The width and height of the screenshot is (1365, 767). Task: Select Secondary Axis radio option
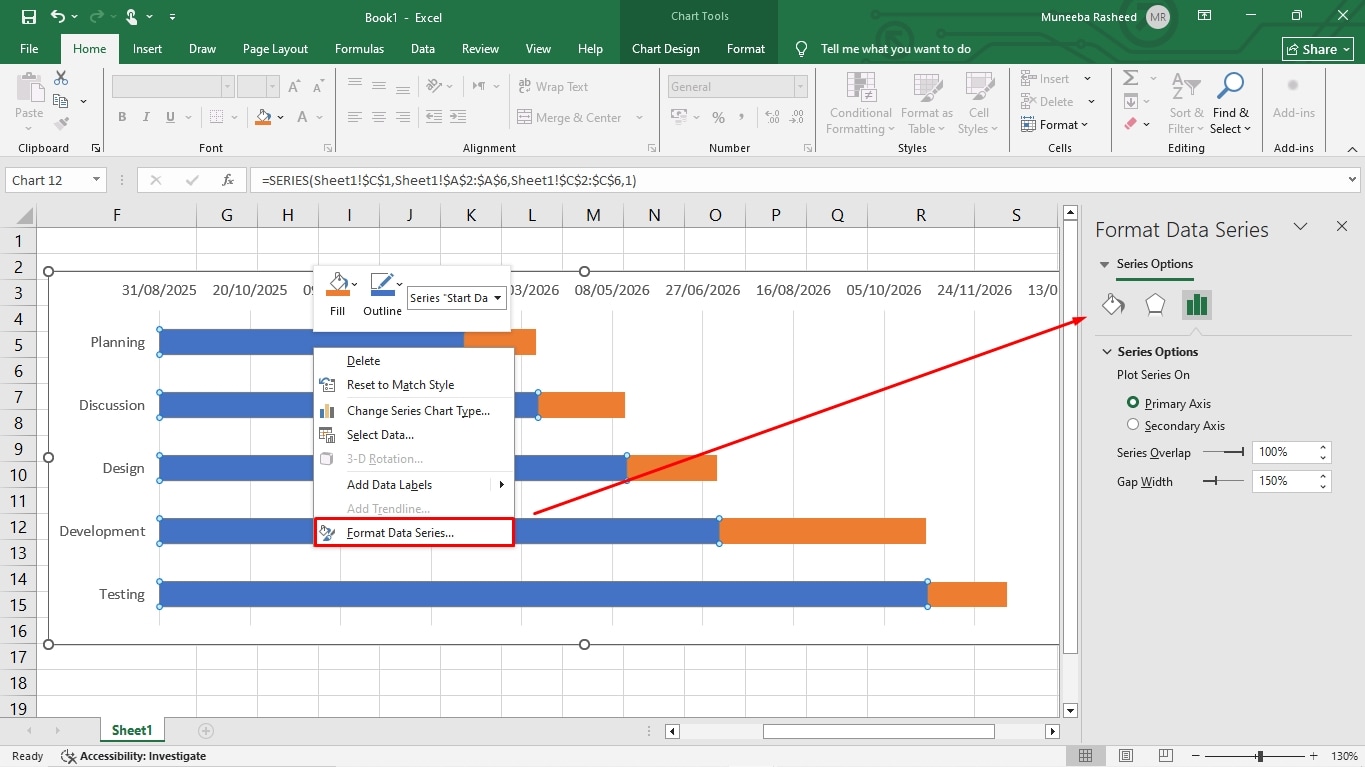tap(1133, 425)
